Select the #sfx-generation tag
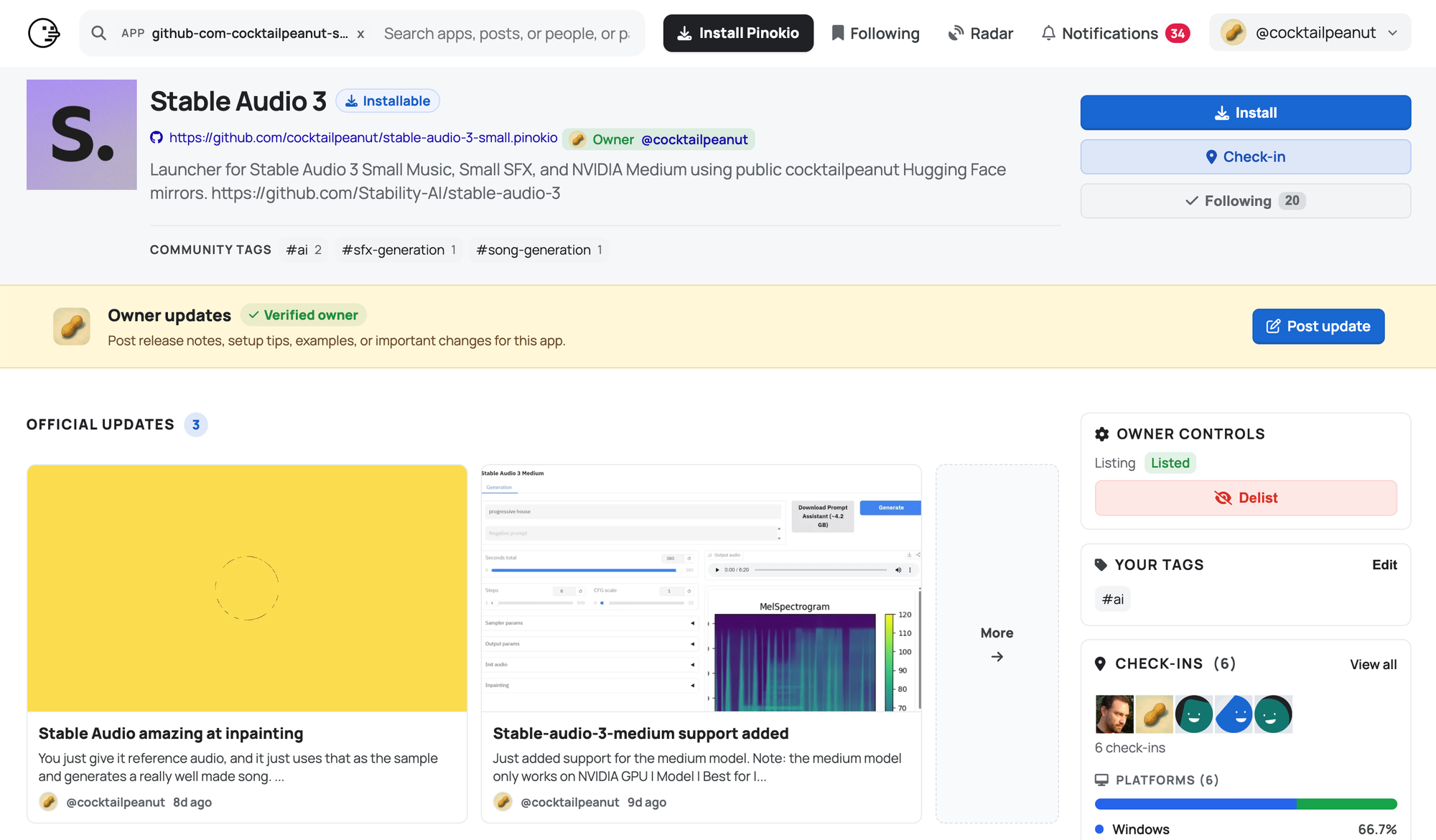The image size is (1436, 840). 398,250
